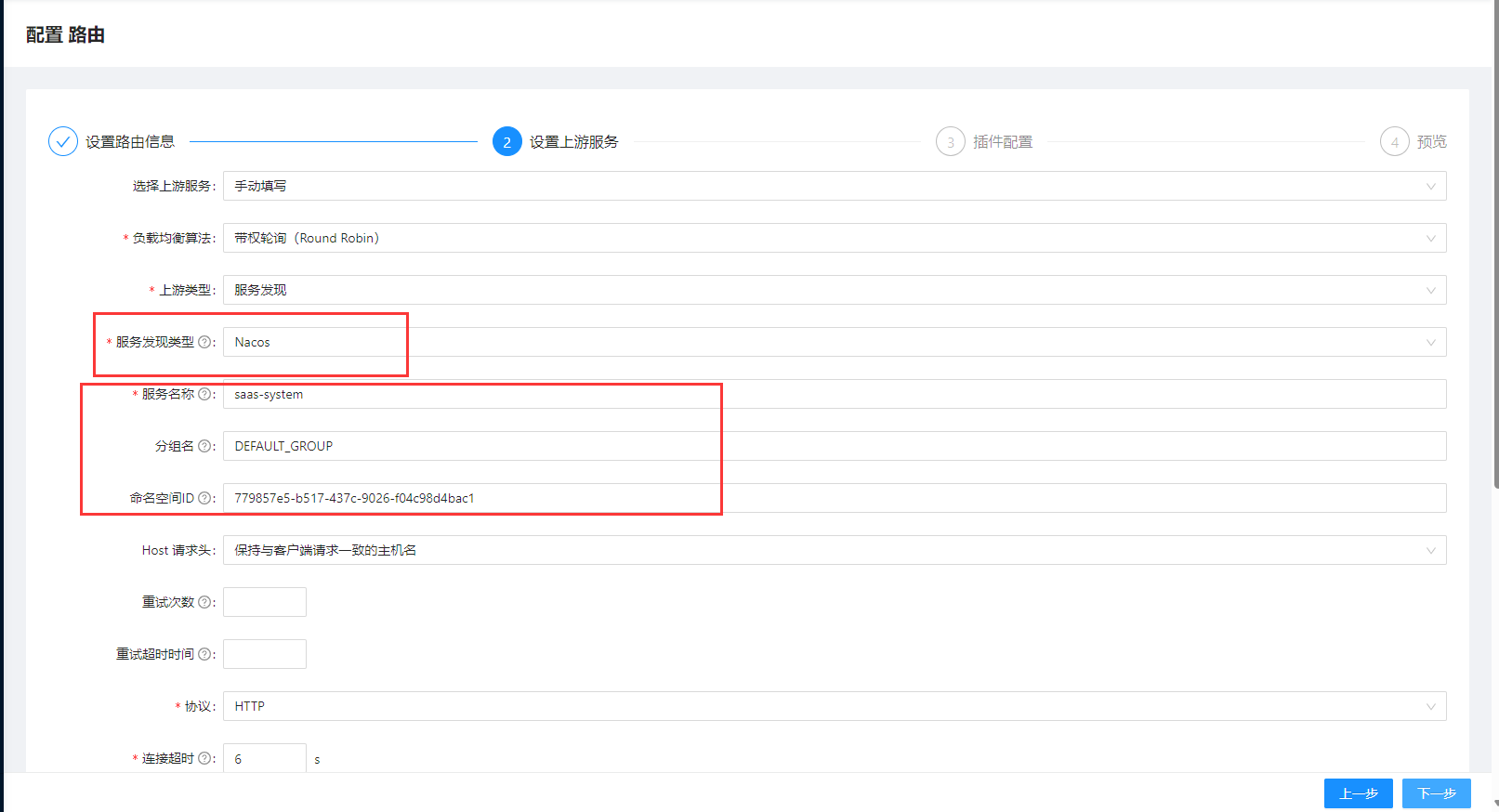
Task: Click the 配置 路由 page title
Action: pos(65,34)
